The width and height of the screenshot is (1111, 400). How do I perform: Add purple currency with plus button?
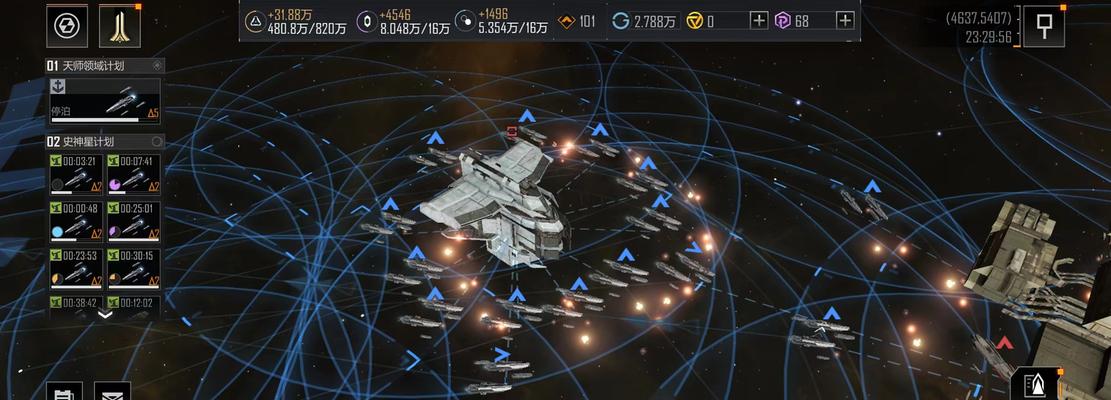point(845,21)
